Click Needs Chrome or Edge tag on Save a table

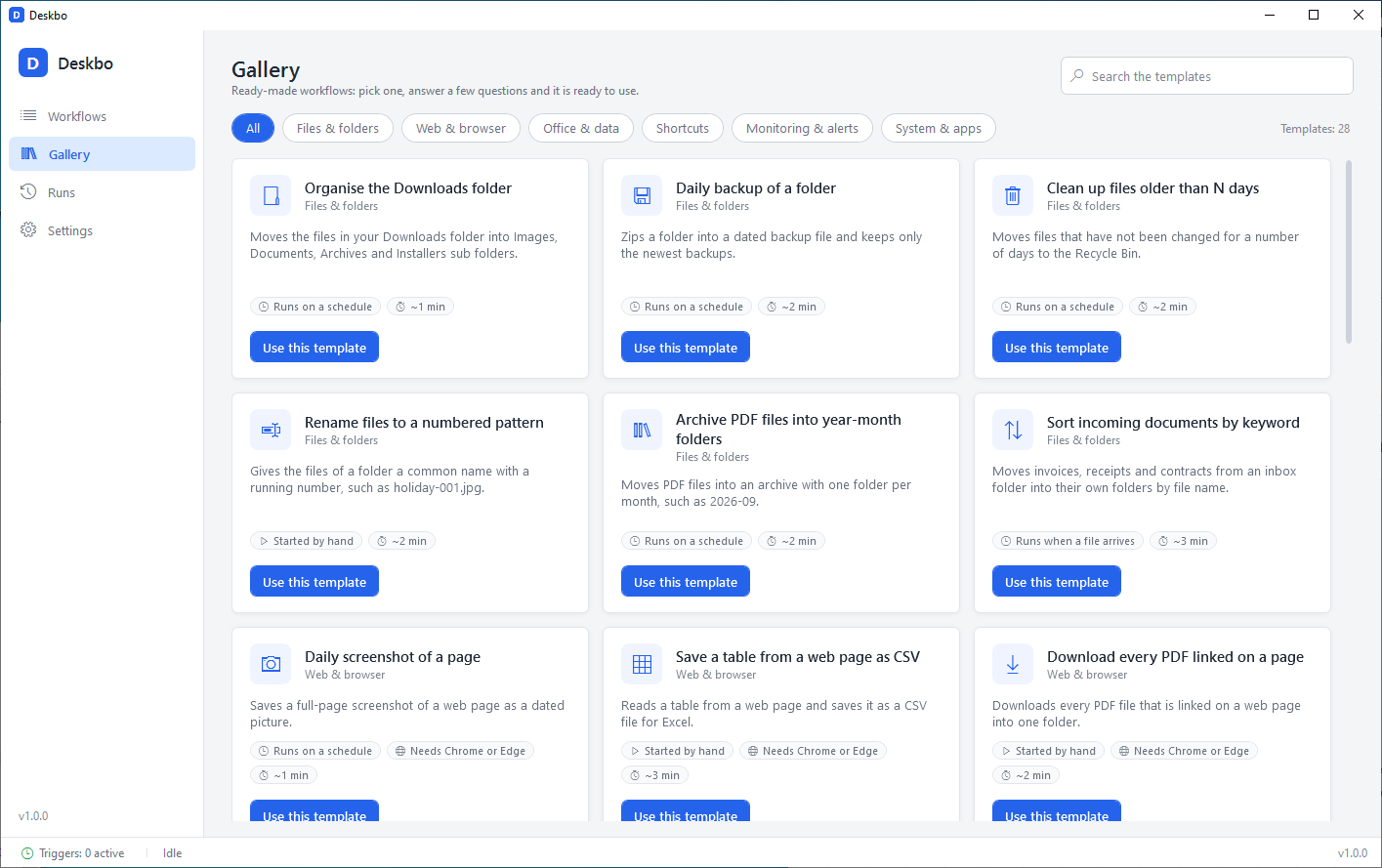(813, 751)
